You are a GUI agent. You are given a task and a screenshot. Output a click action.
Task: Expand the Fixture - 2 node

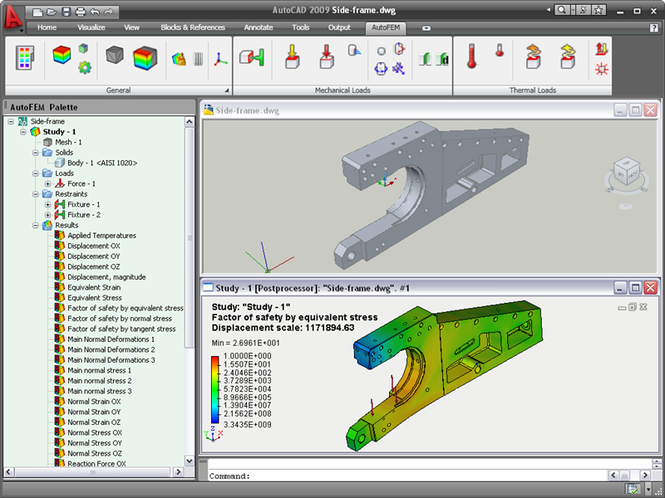[x=48, y=215]
